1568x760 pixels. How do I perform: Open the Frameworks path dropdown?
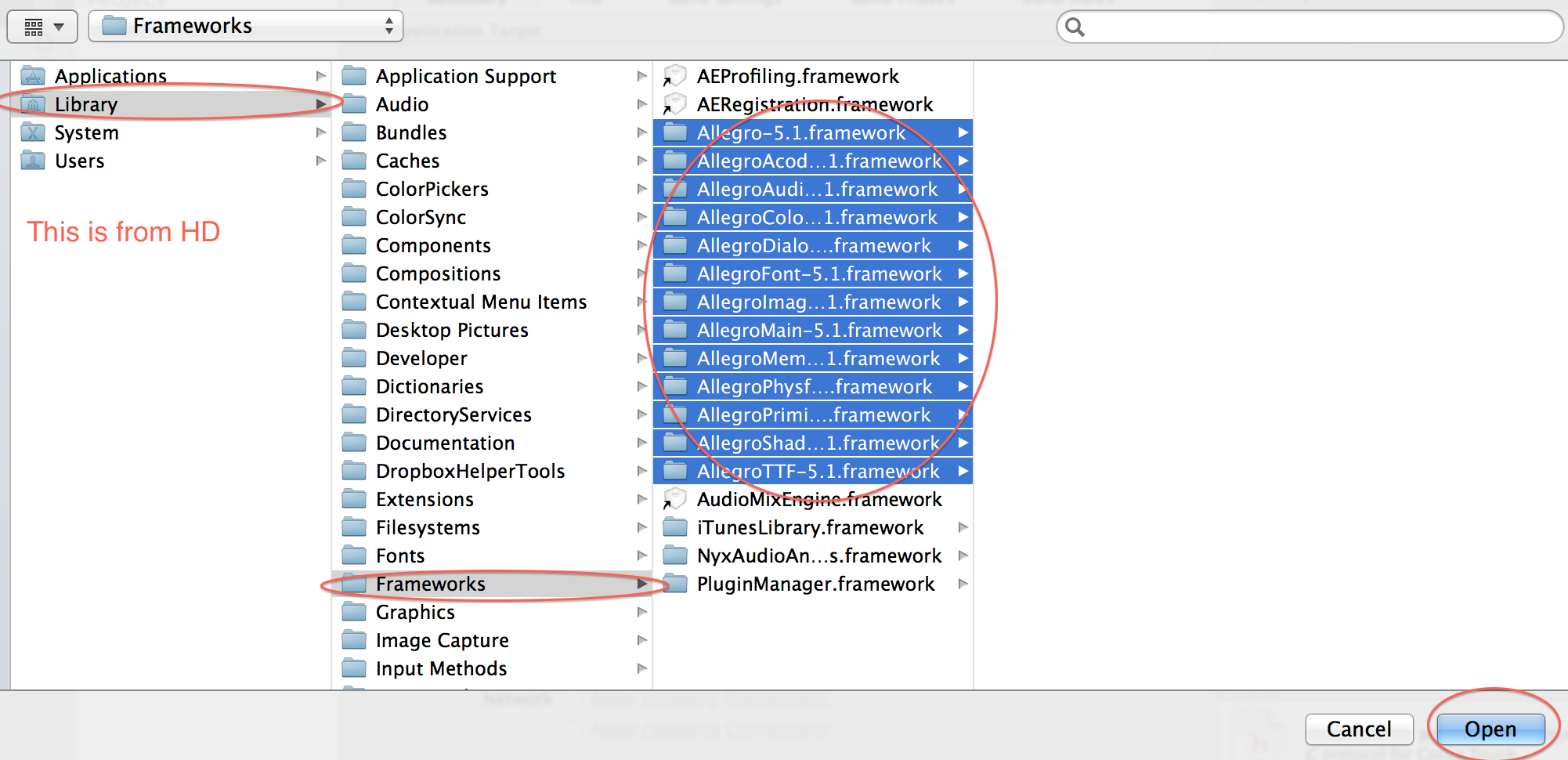click(x=389, y=25)
